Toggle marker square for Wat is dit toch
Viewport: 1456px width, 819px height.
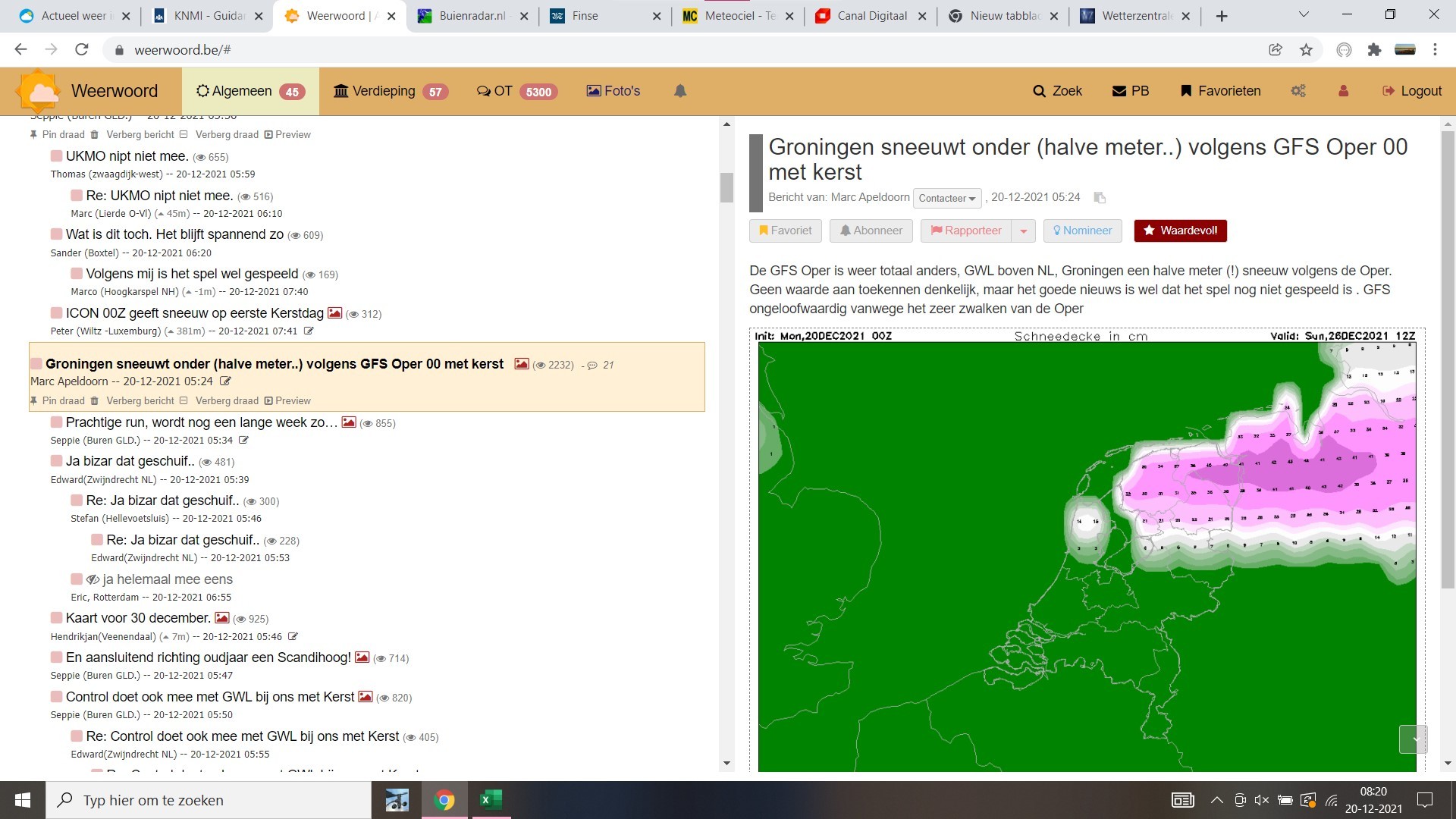(57, 234)
